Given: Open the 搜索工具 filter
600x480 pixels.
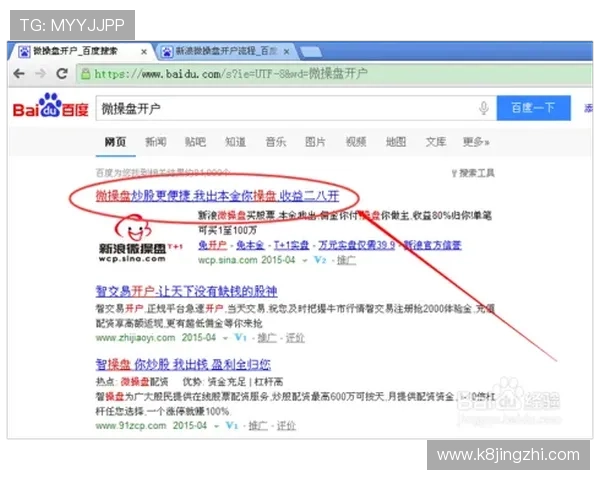Looking at the screenshot, I should click(x=473, y=173).
